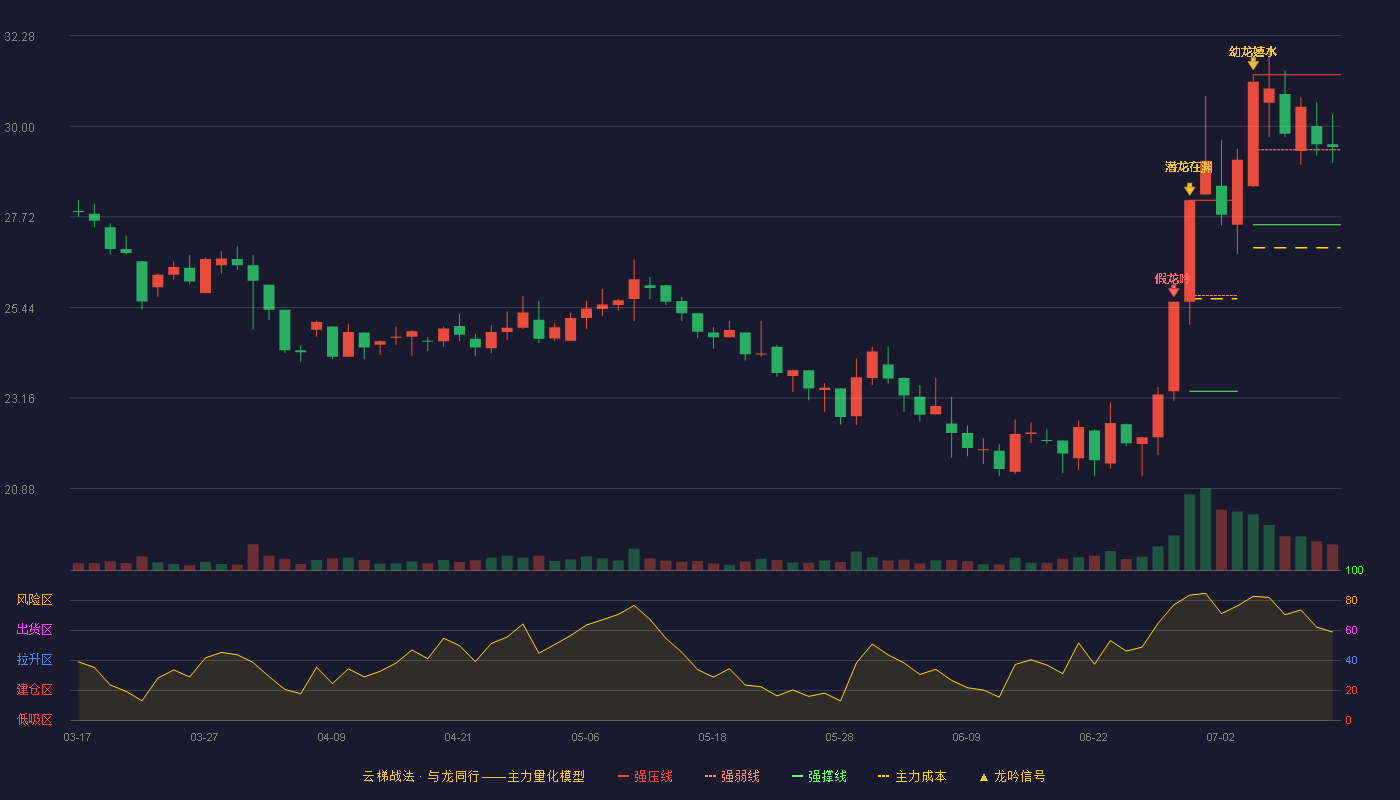The image size is (1400, 800).
Task: Toggle the 强撑线 legend entry
Action: point(819,776)
